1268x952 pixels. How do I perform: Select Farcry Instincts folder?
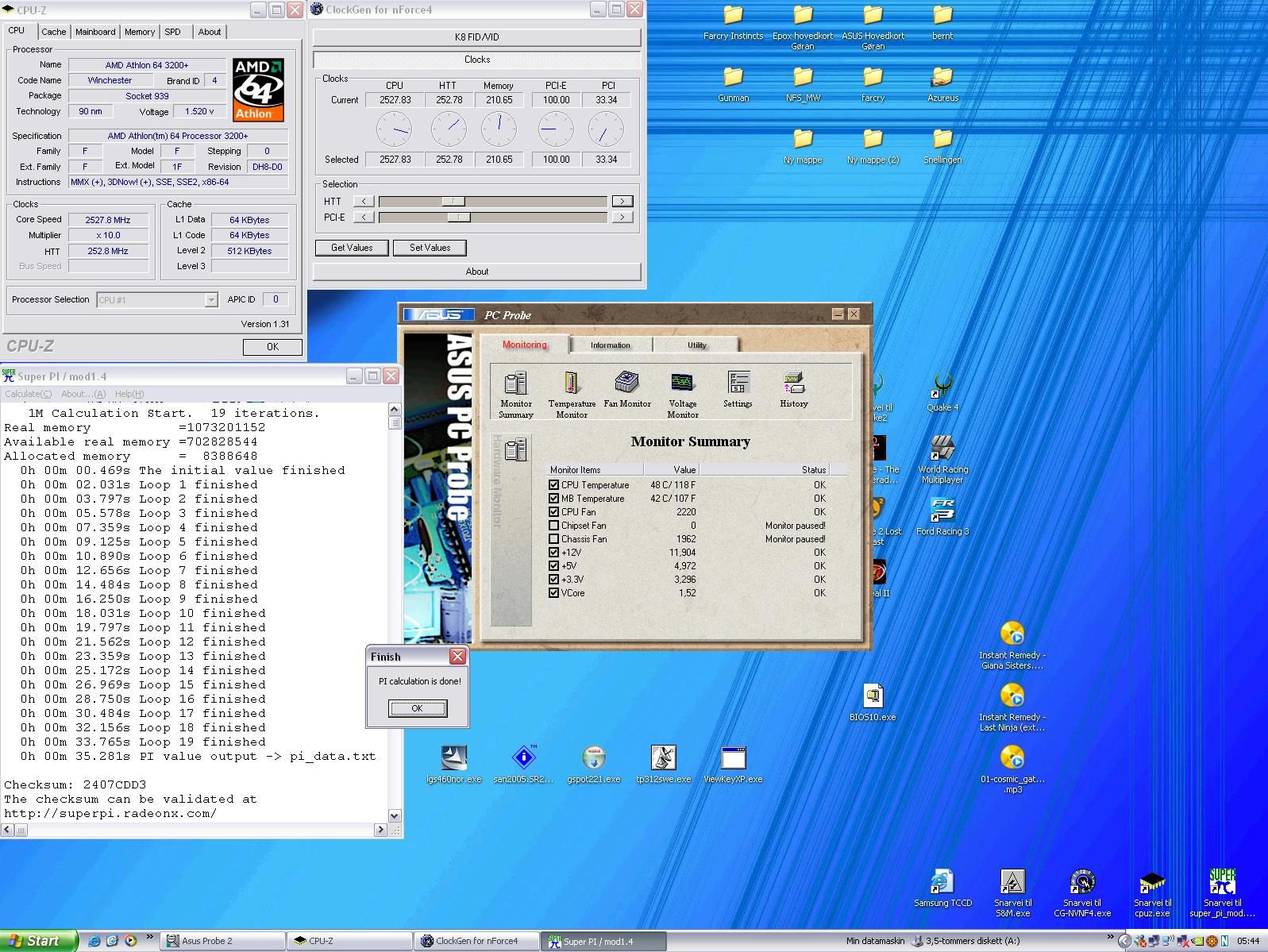733,22
